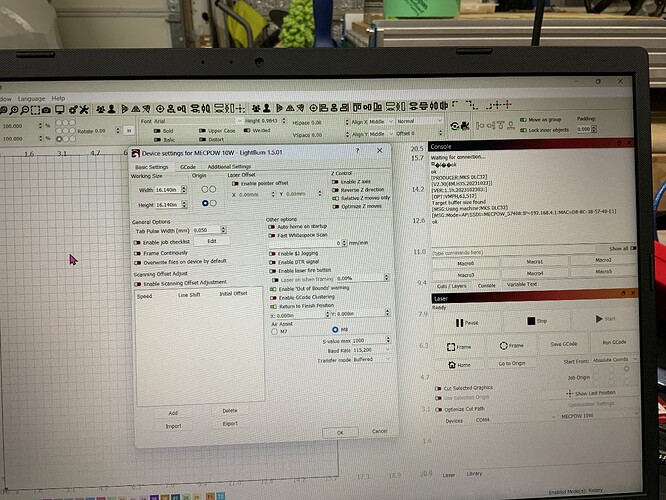The width and height of the screenshot is (666, 500).
Task: Open the Preview monitor icon
Action: click(x=59, y=110)
